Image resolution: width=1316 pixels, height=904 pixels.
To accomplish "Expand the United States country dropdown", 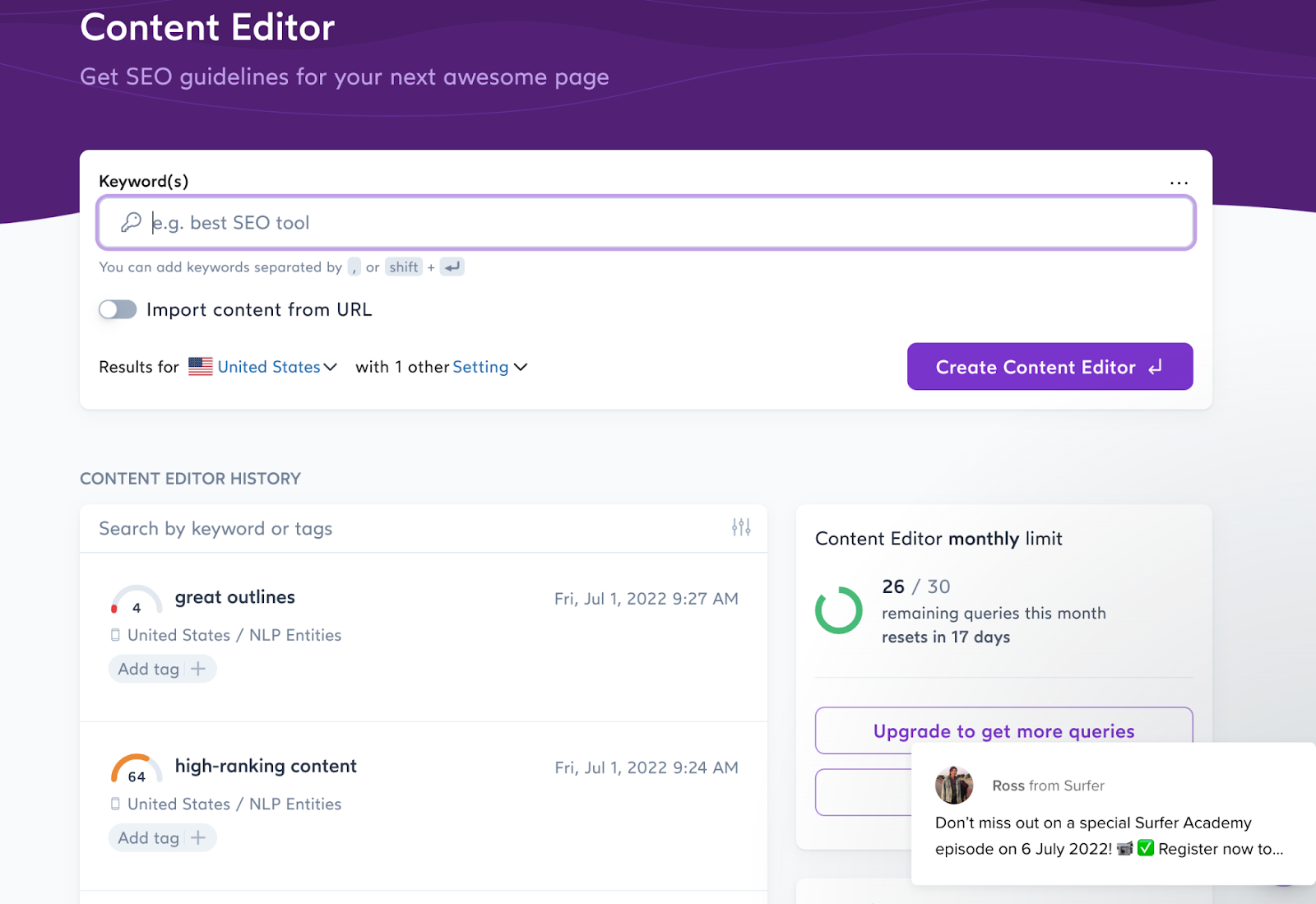I will 277,367.
